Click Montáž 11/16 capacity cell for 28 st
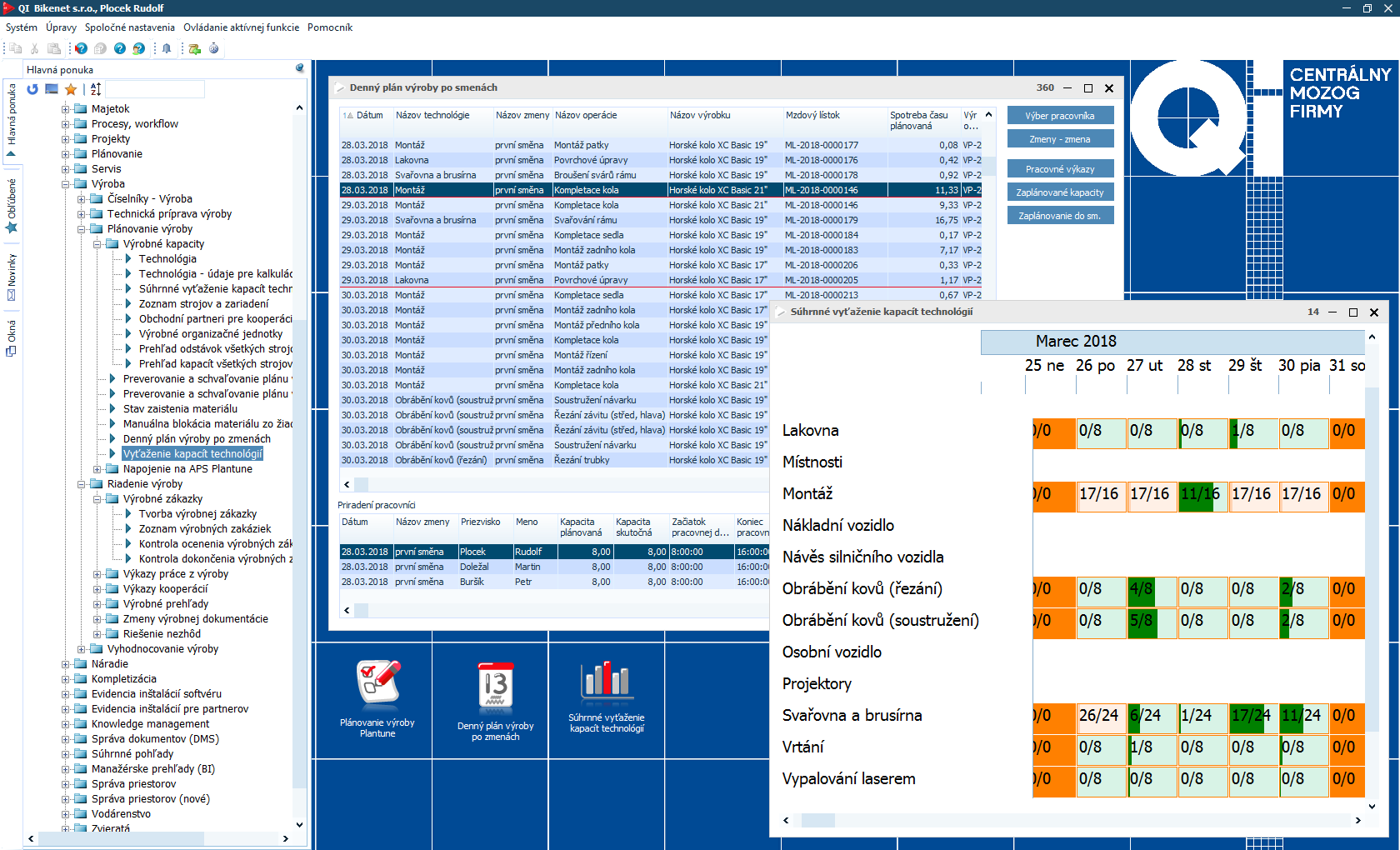Viewport: 1400px width, 850px height. click(1200, 494)
